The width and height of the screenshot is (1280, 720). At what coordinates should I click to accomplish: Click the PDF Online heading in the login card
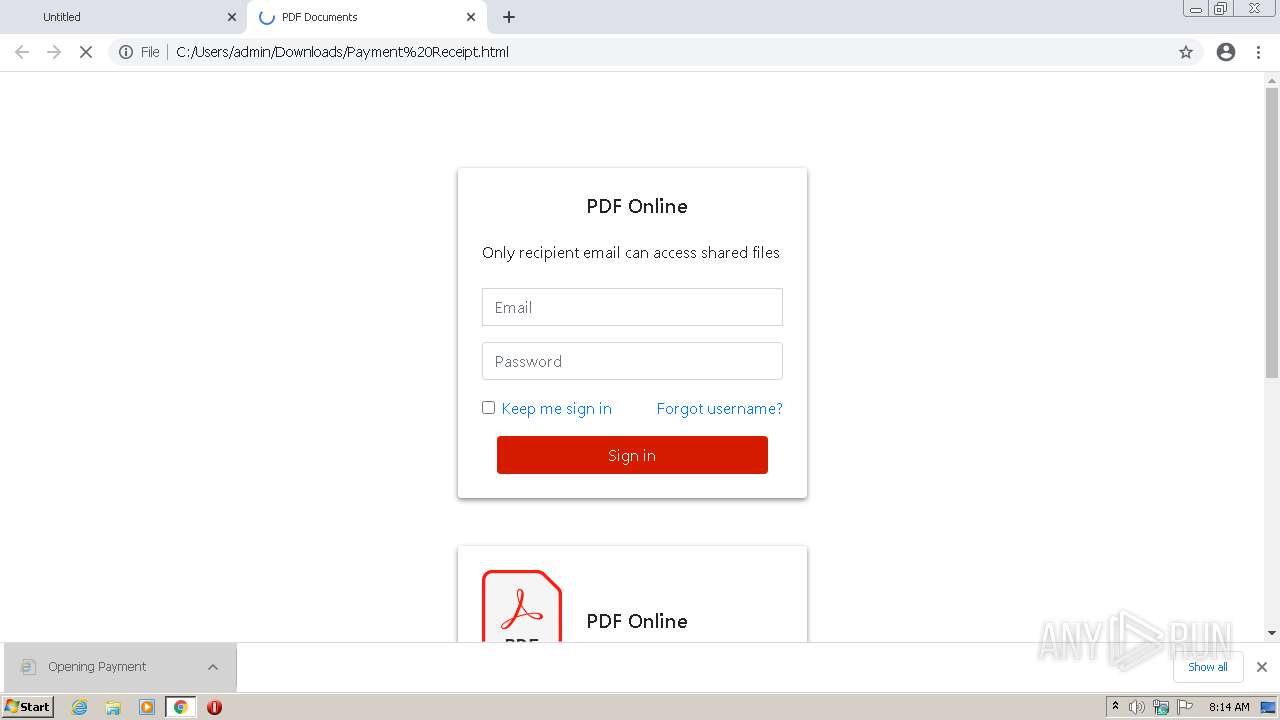pos(637,206)
